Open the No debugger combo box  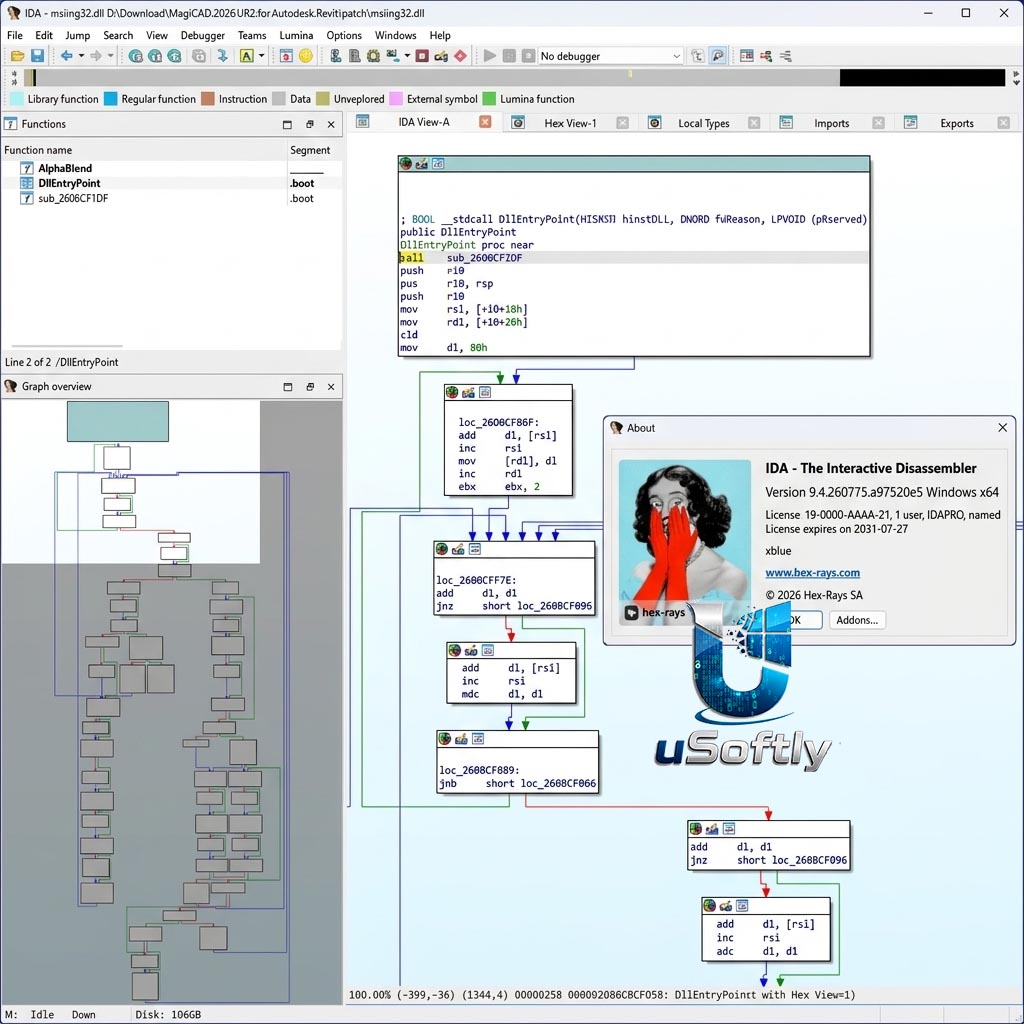610,56
